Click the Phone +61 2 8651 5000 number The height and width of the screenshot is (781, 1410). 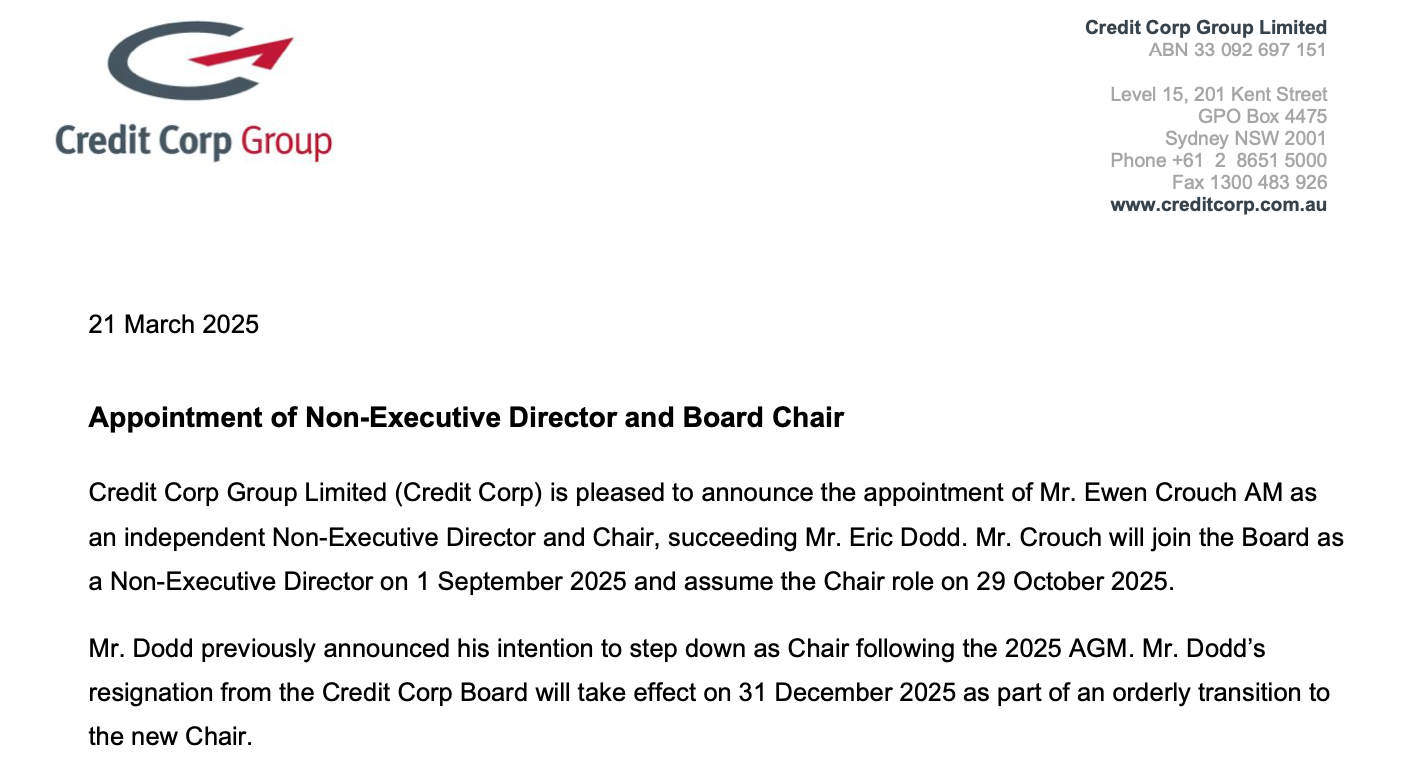[x=1219, y=160]
